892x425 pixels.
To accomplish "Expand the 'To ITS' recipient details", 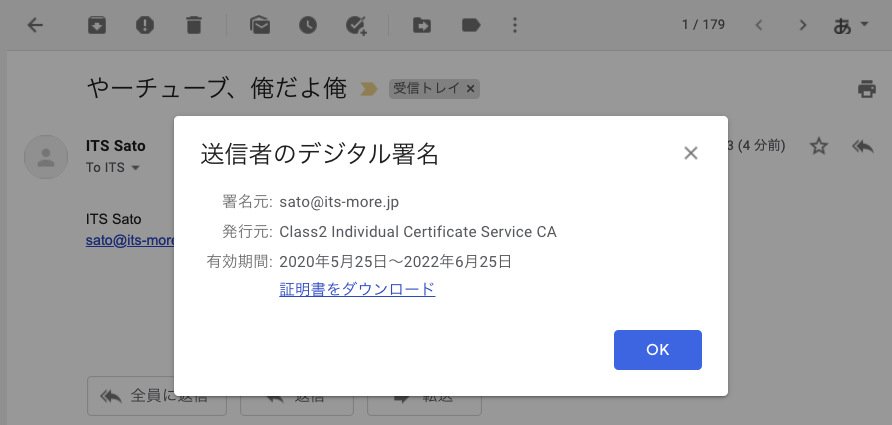I will (x=135, y=168).
